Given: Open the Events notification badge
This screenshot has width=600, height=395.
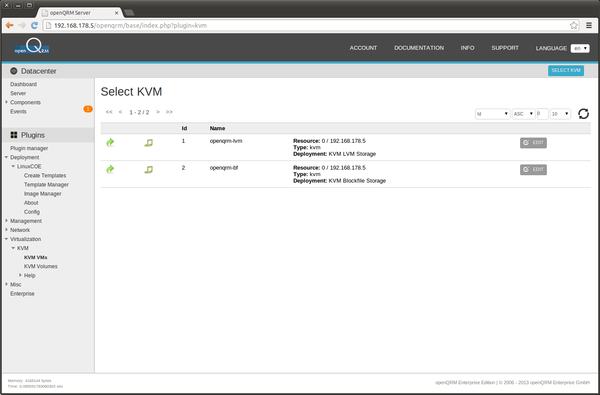Looking at the screenshot, I should tap(88, 109).
